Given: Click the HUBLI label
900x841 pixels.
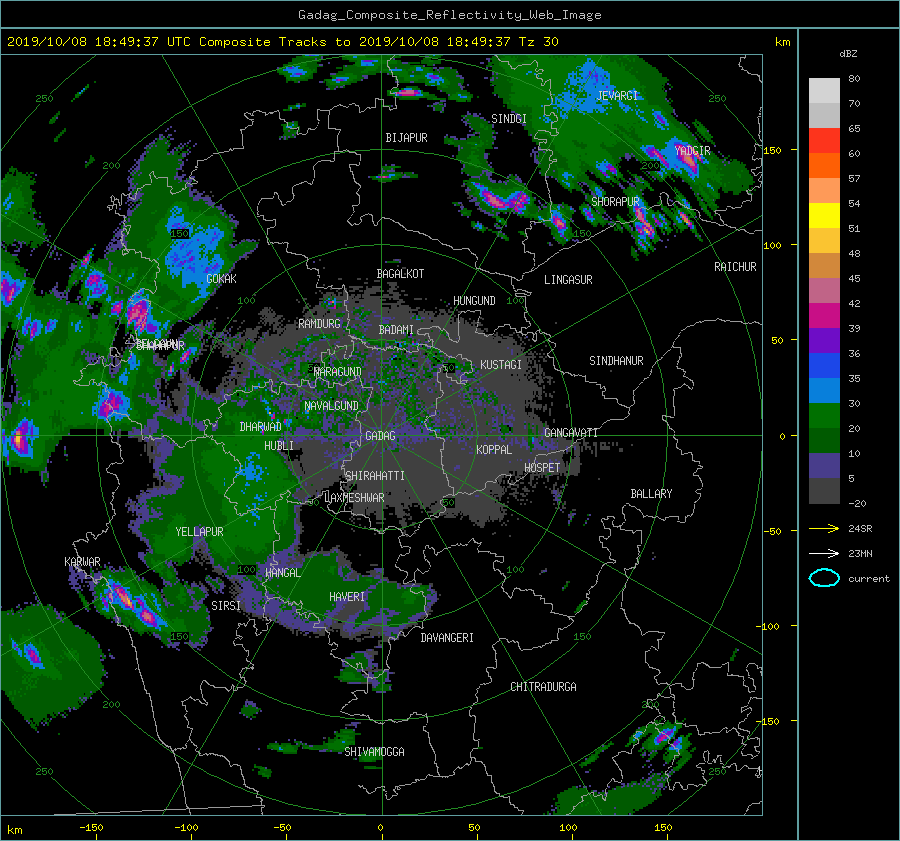Looking at the screenshot, I should [279, 446].
